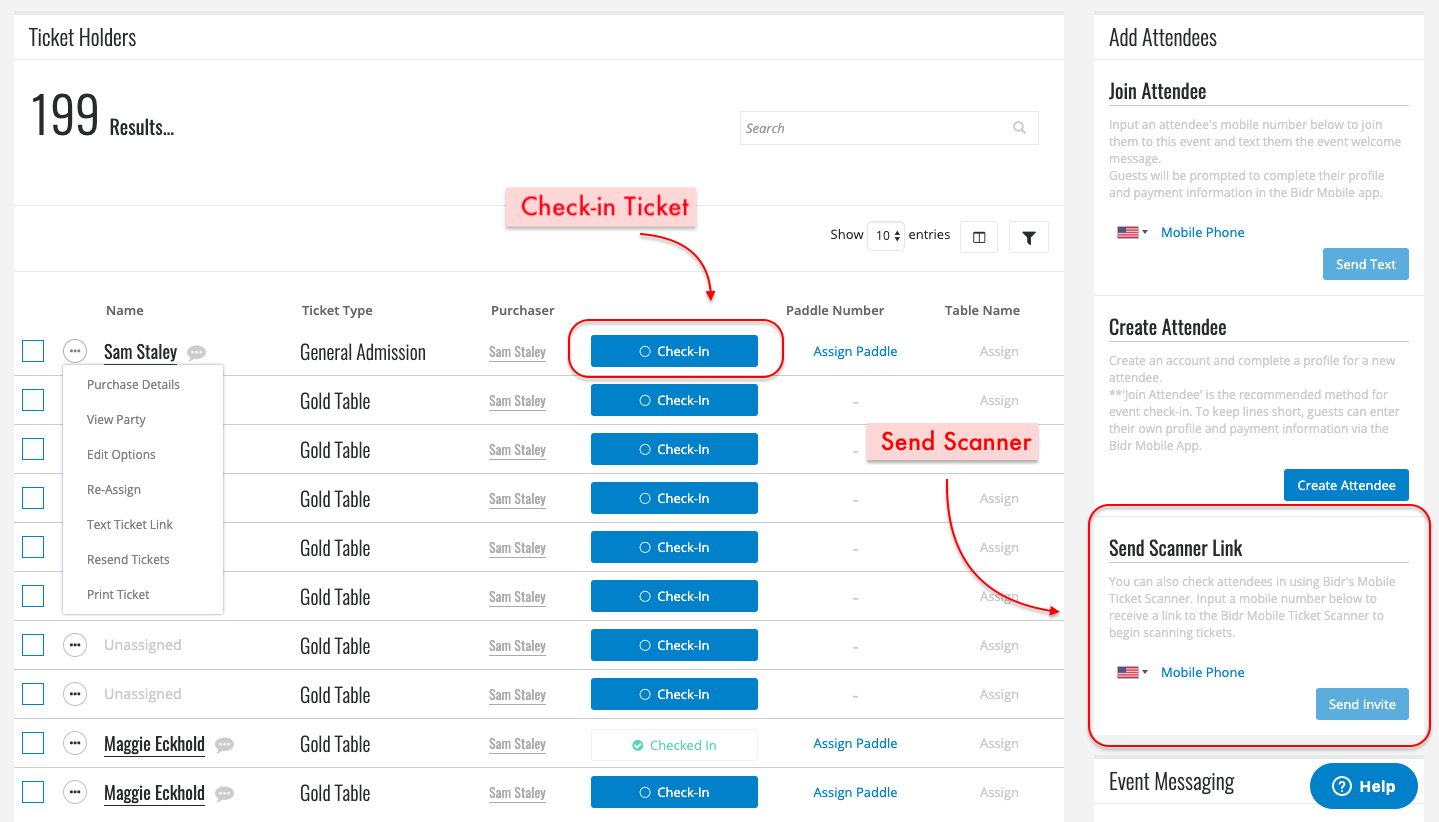
Task: Click the magnifier icon in the search box
Action: (x=1019, y=128)
